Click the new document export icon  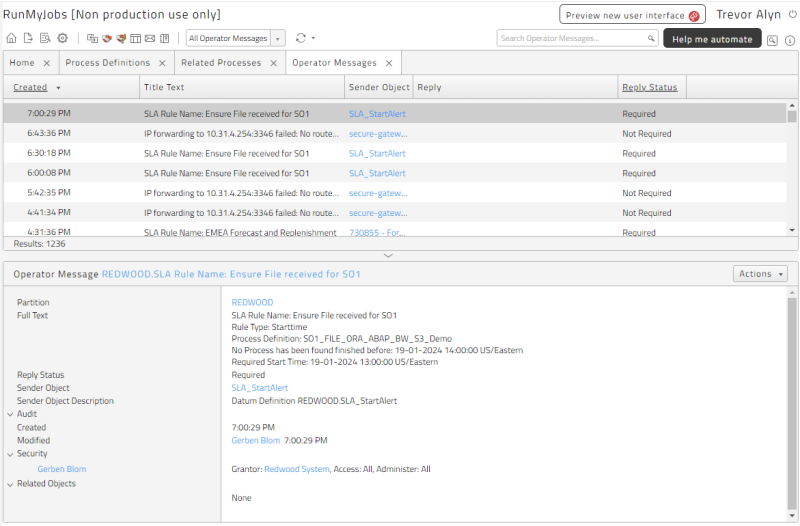(x=28, y=38)
